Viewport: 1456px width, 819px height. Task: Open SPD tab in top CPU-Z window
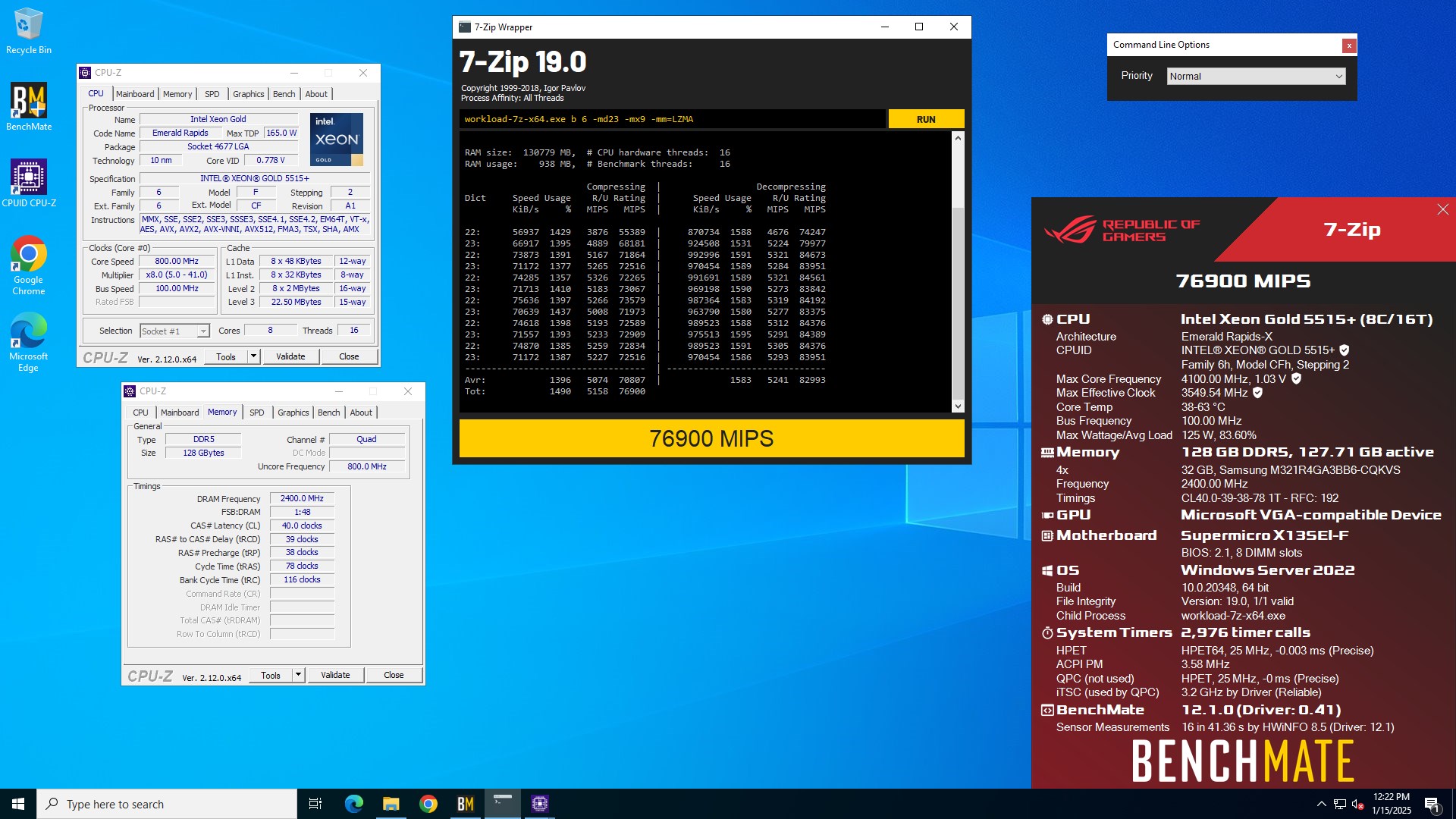click(x=212, y=94)
